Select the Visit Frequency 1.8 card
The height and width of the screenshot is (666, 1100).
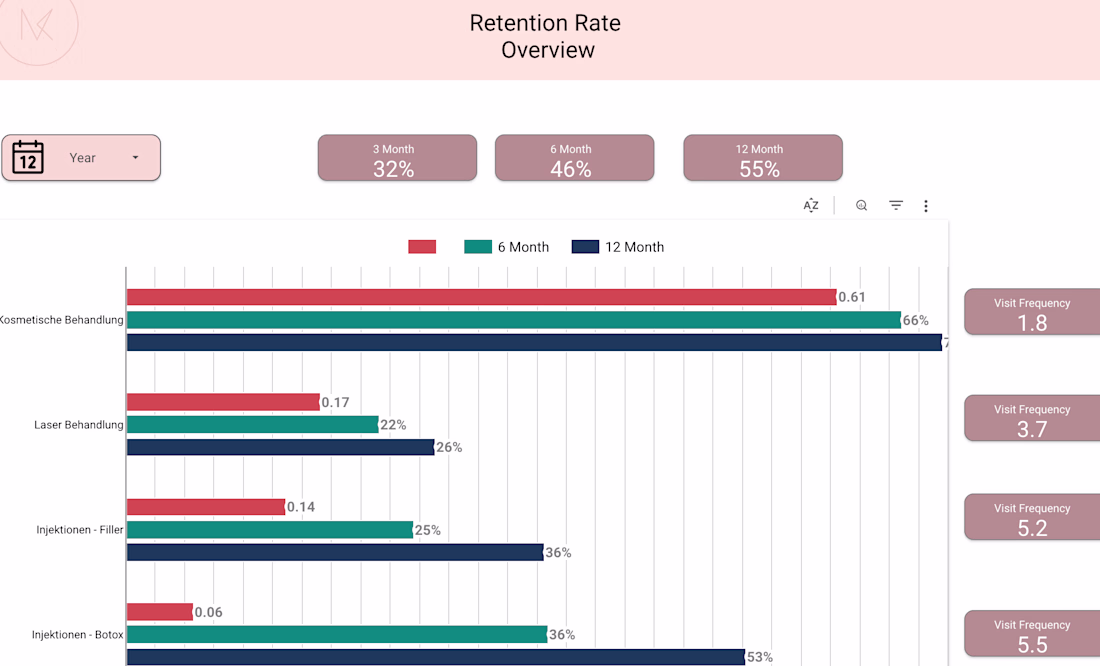[x=1032, y=312]
